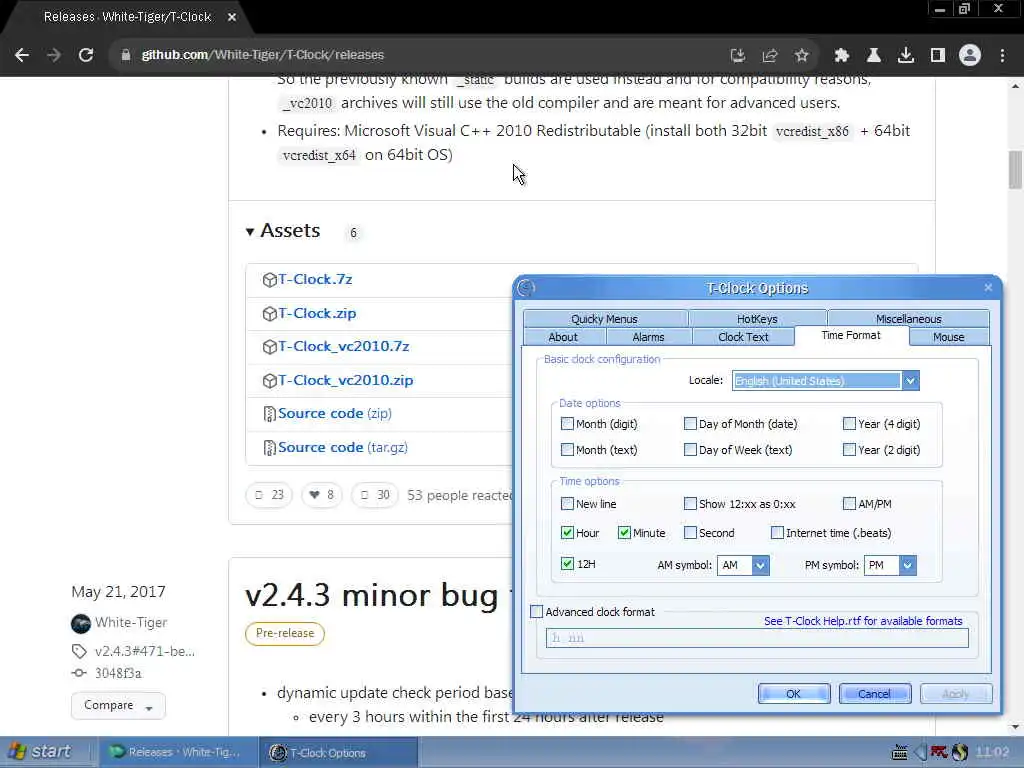Toggle the New line checkbox
1024x768 pixels.
coord(567,504)
